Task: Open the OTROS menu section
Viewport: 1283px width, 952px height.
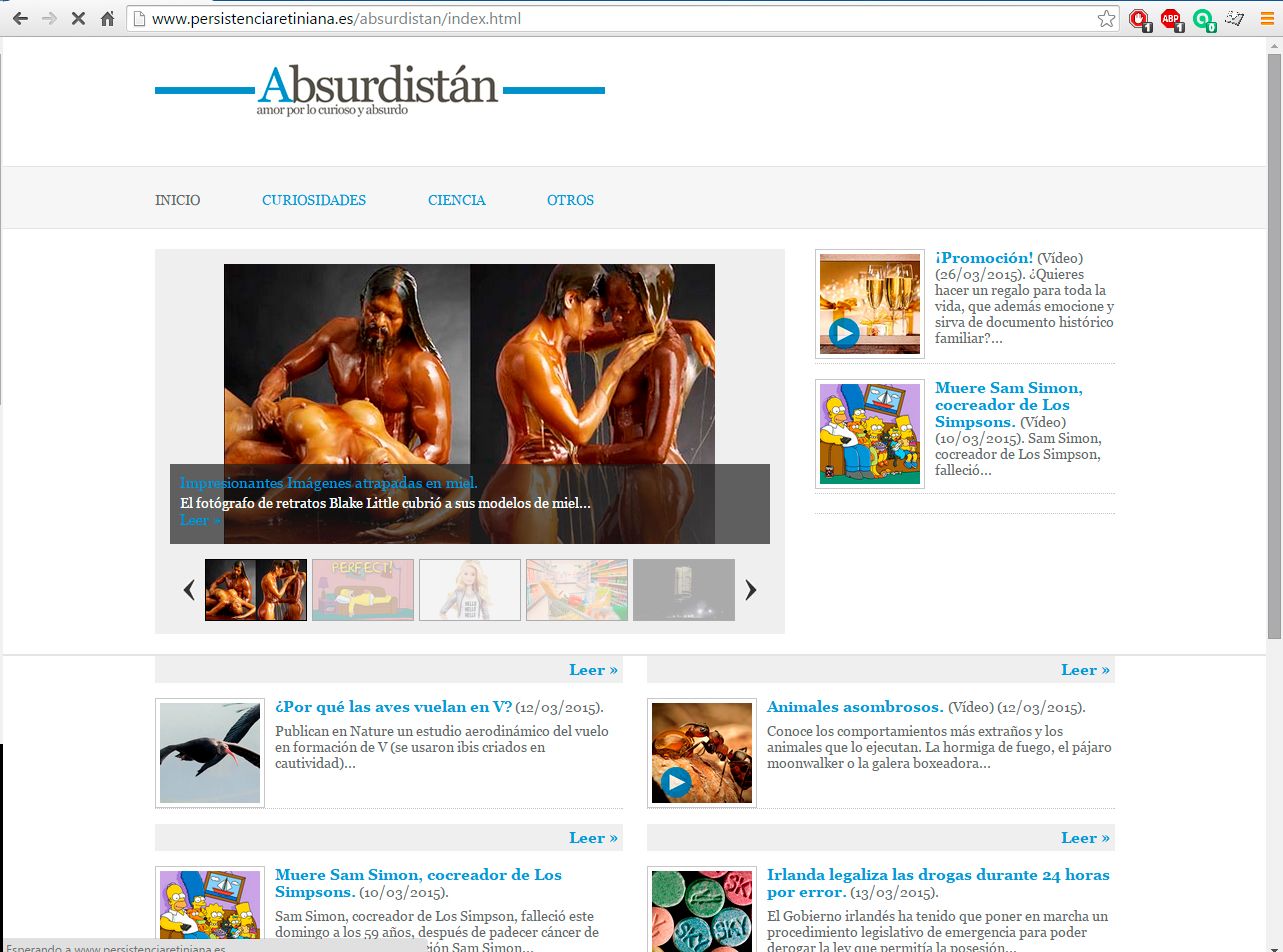Action: (570, 200)
